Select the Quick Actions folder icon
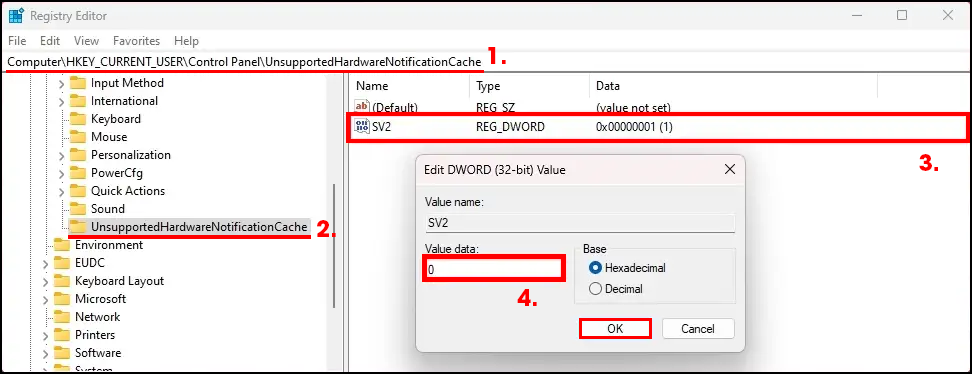The image size is (972, 374). click(x=77, y=191)
